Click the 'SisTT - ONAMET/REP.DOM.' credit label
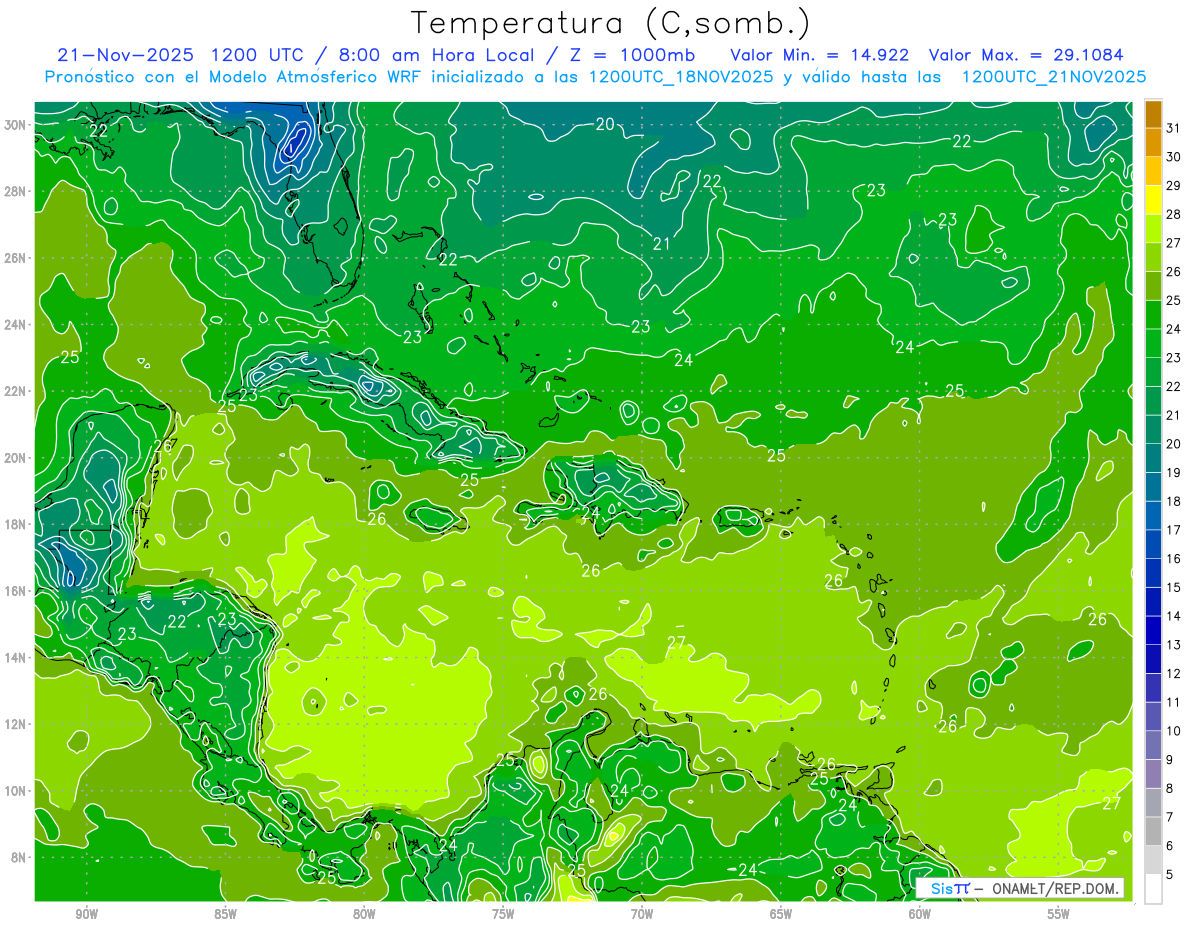 [1020, 888]
